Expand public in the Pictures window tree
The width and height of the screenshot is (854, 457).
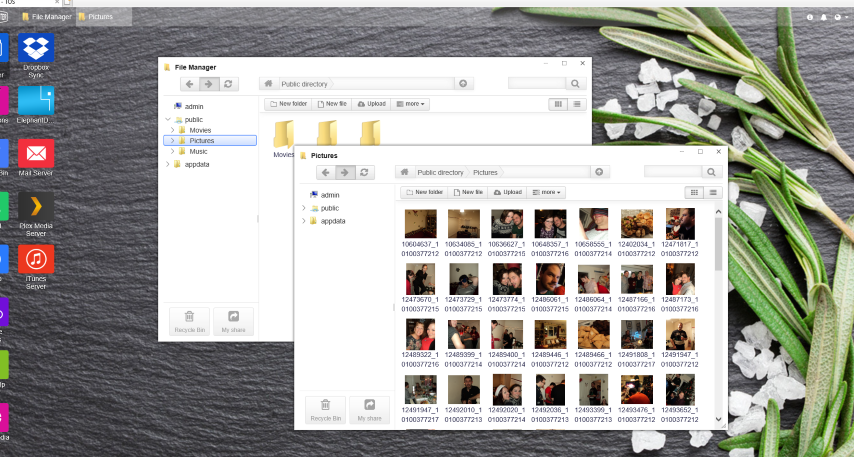coord(304,208)
